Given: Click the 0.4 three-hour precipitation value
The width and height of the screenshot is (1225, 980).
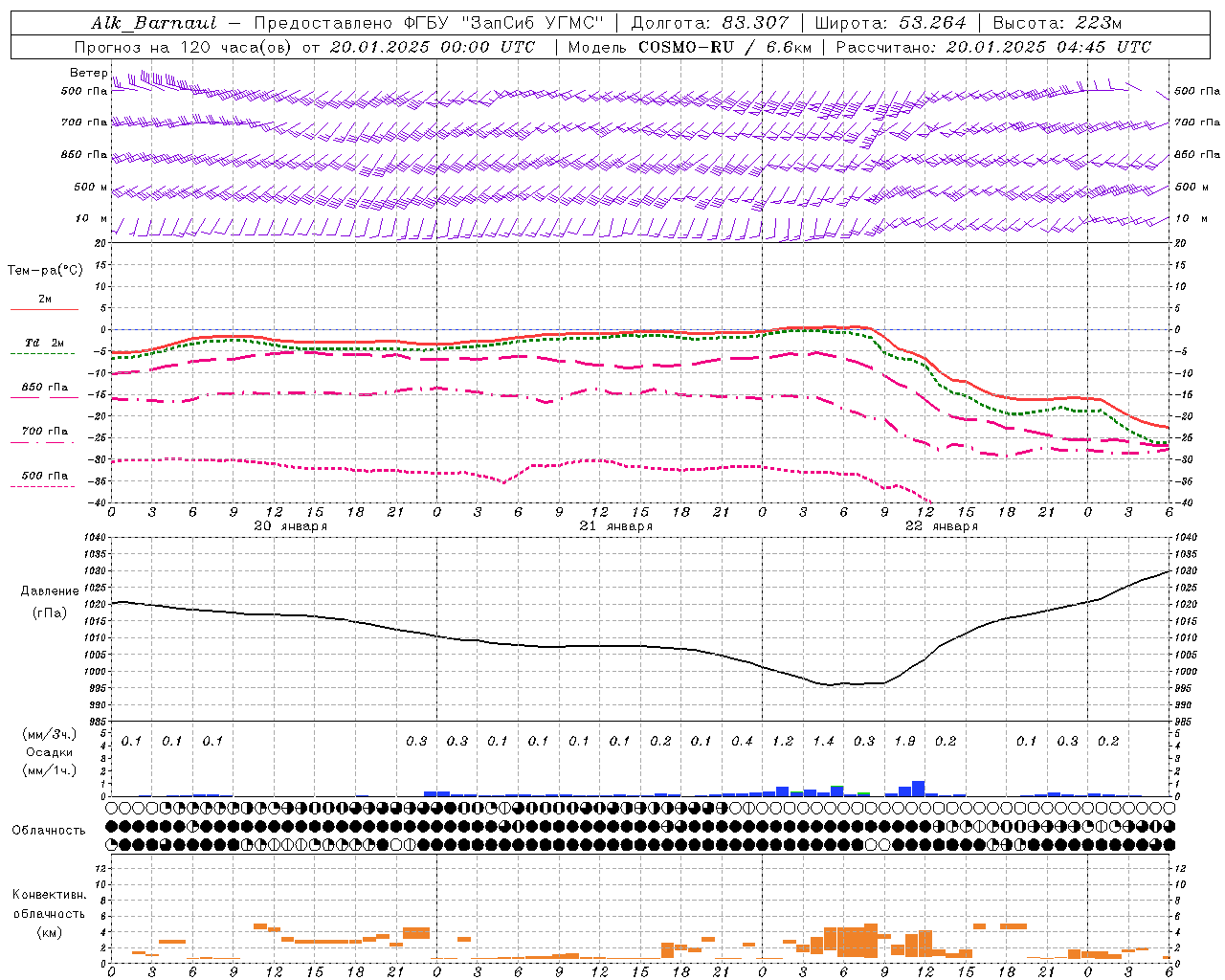Looking at the screenshot, I should coord(742,742).
